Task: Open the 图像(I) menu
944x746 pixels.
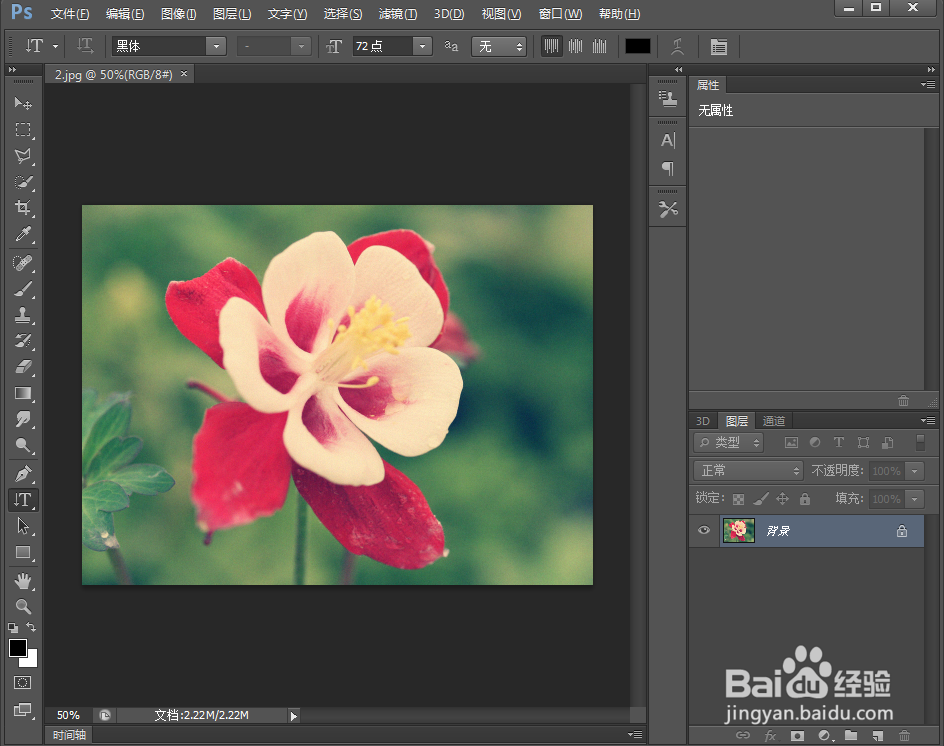Action: pyautogui.click(x=179, y=14)
